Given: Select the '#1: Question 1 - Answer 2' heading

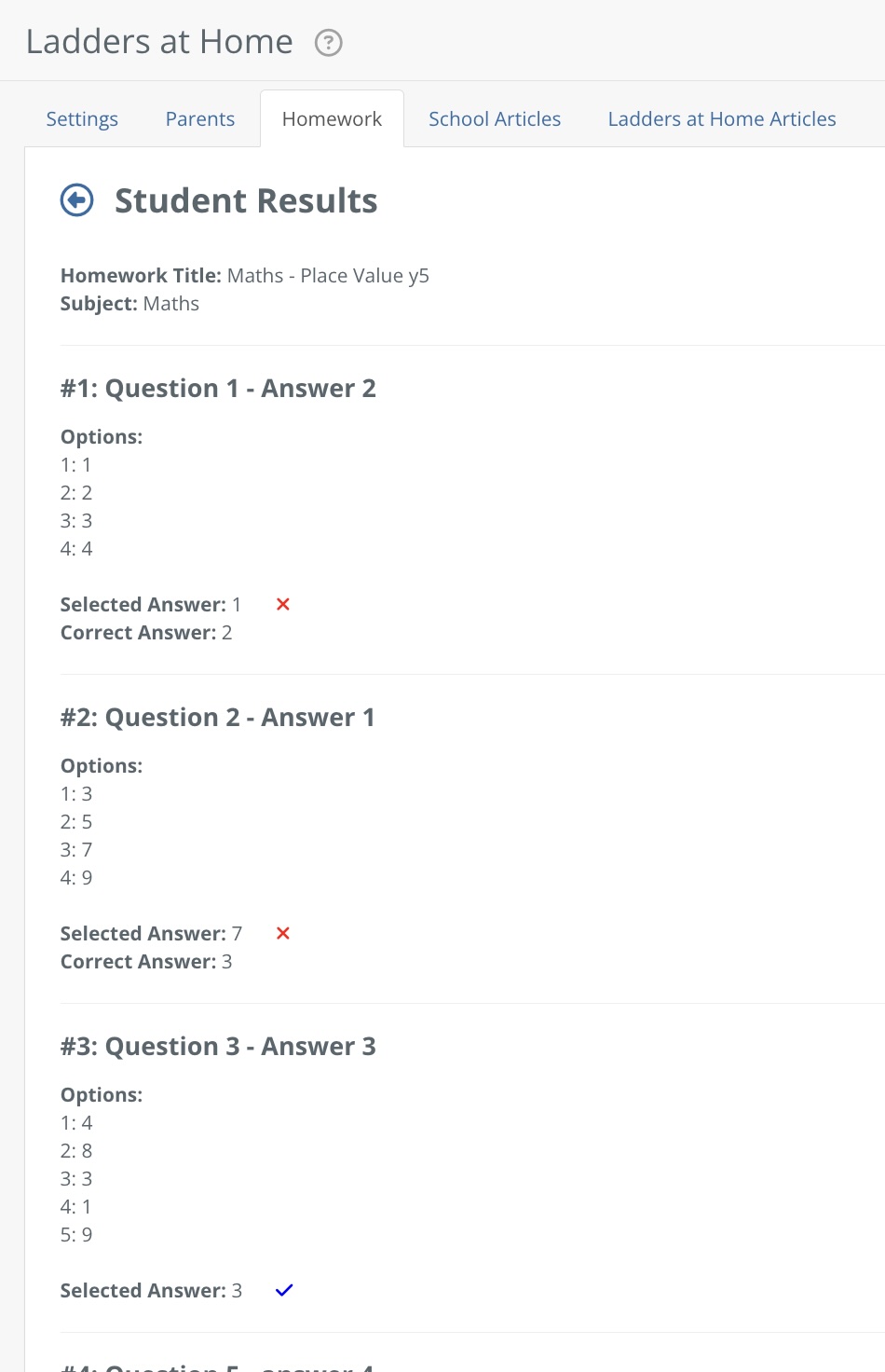Looking at the screenshot, I should click(x=218, y=389).
